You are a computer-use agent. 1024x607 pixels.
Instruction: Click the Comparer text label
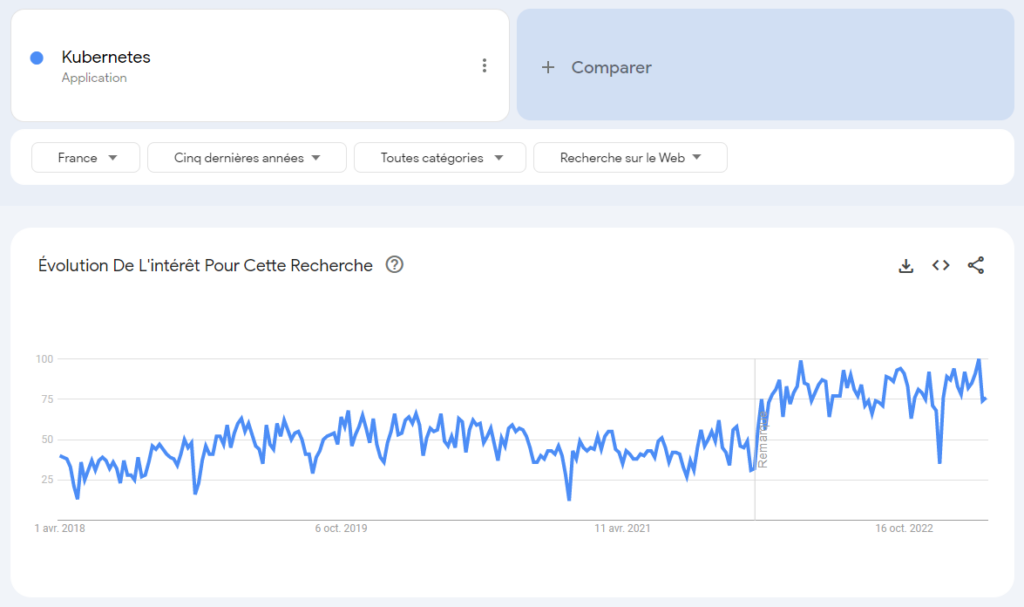[611, 68]
